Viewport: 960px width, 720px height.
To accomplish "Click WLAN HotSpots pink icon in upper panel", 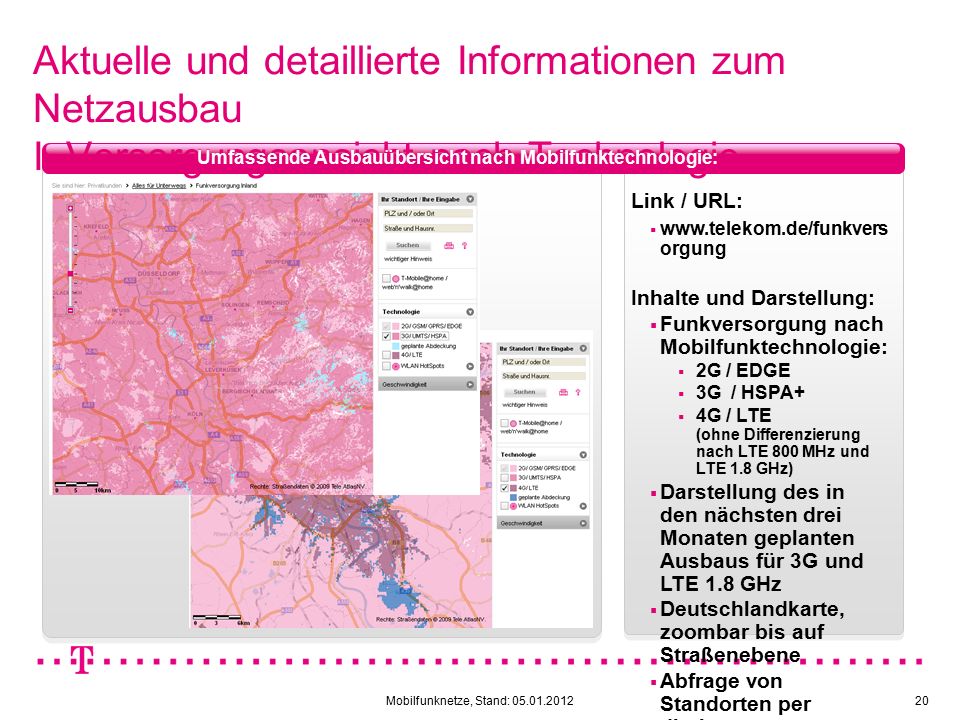I will pyautogui.click(x=396, y=366).
